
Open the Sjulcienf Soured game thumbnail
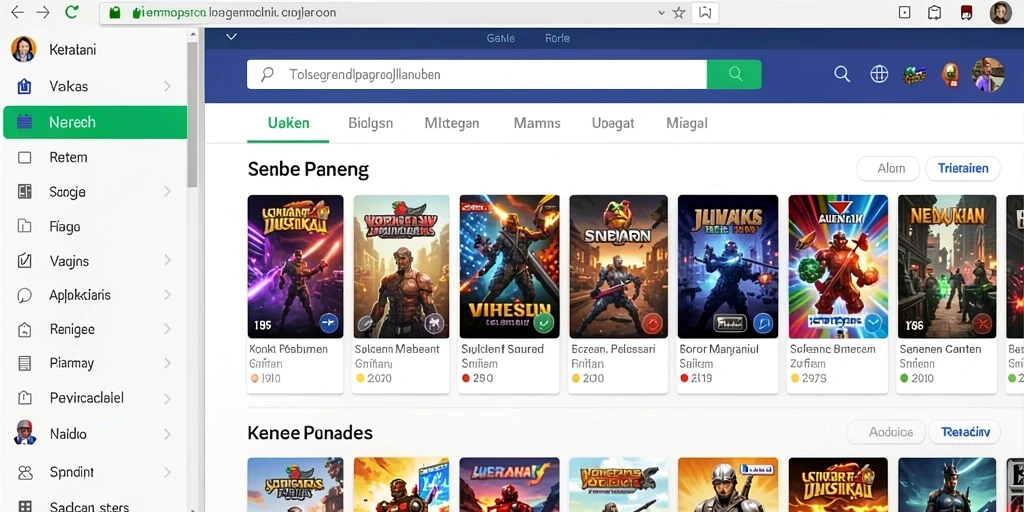pos(509,266)
